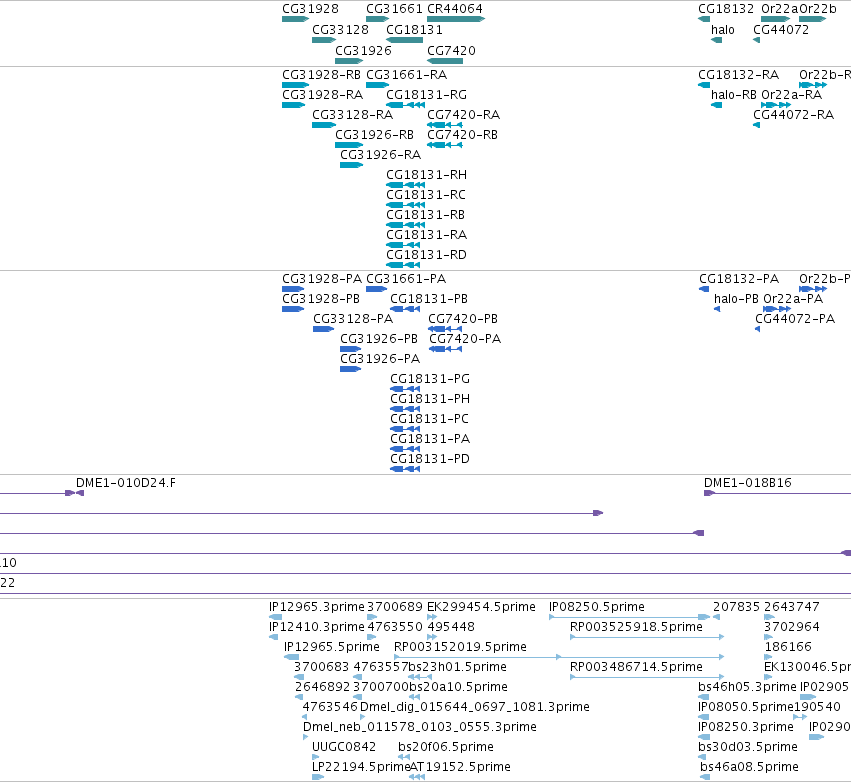Screen dimensions: 851x782
Task: Select EST RP003152019.5prime
Action: click(559, 657)
